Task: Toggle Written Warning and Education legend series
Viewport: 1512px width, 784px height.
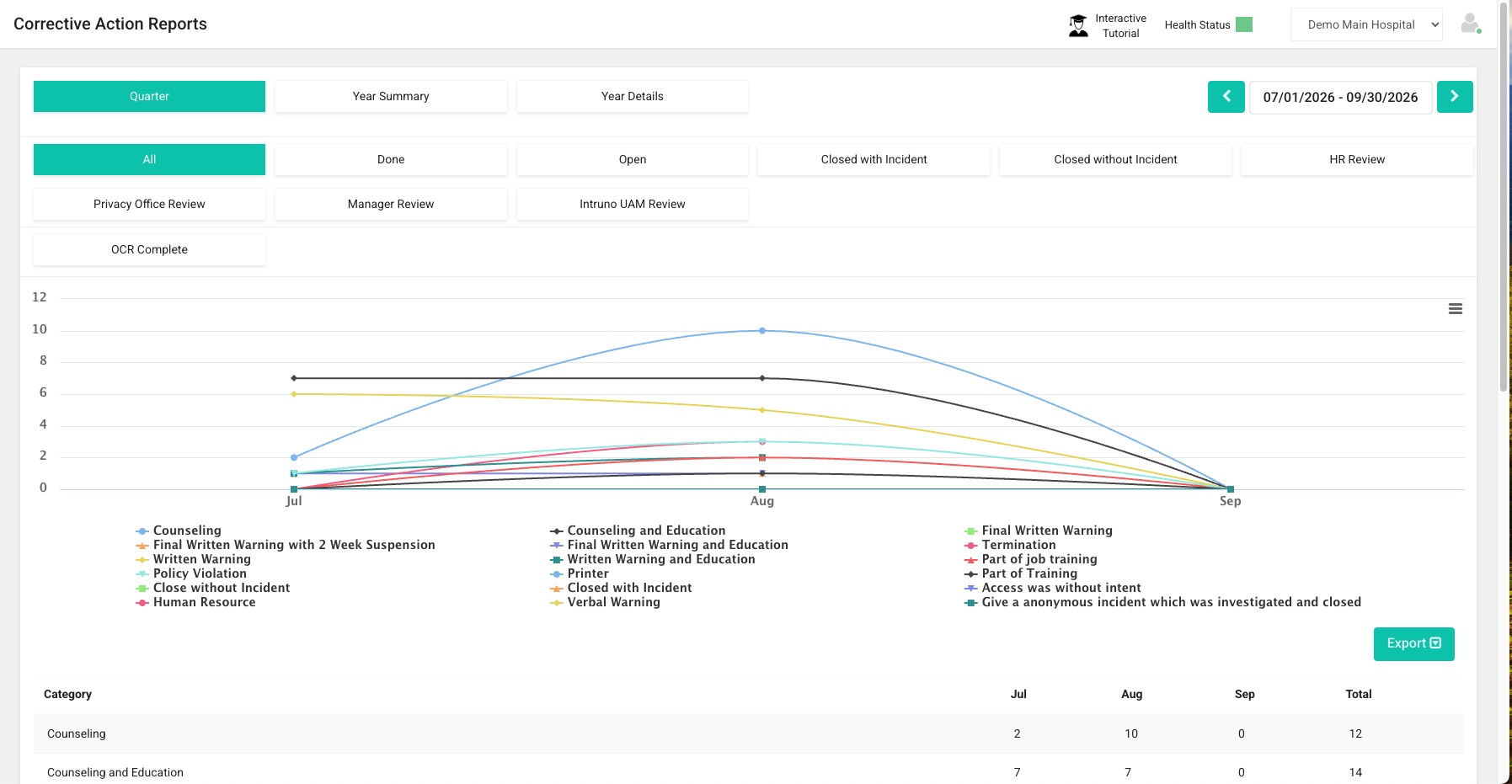Action: (x=653, y=559)
